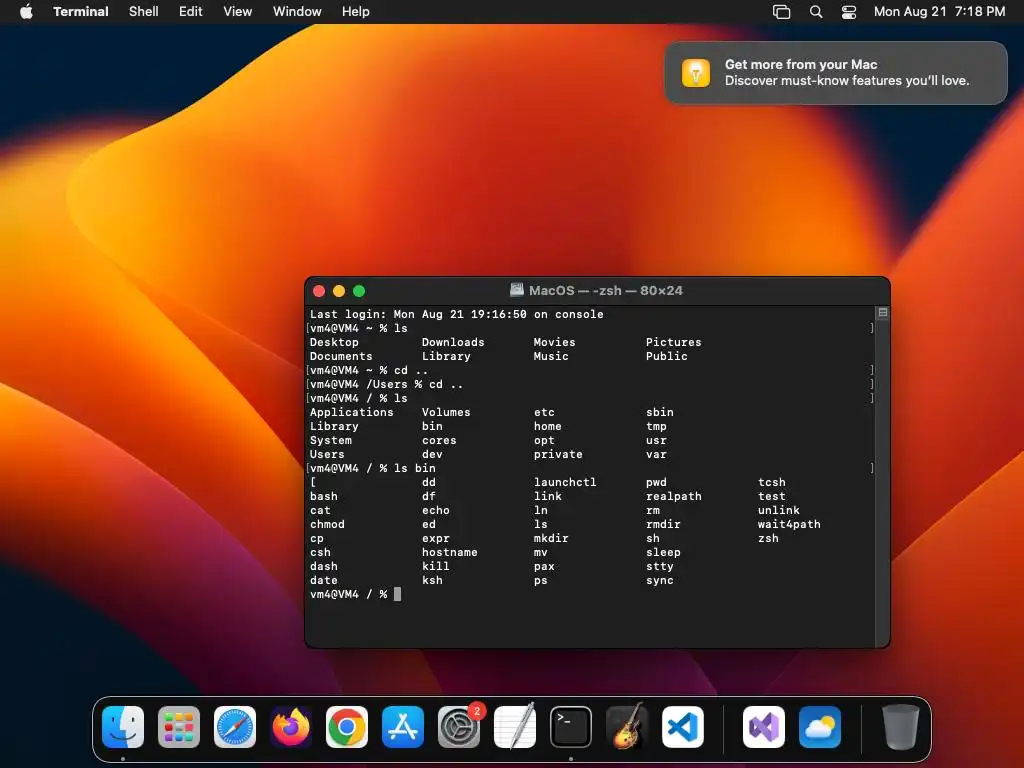Open TextEdit from the Dock
Image resolution: width=1024 pixels, height=768 pixels.
515,727
